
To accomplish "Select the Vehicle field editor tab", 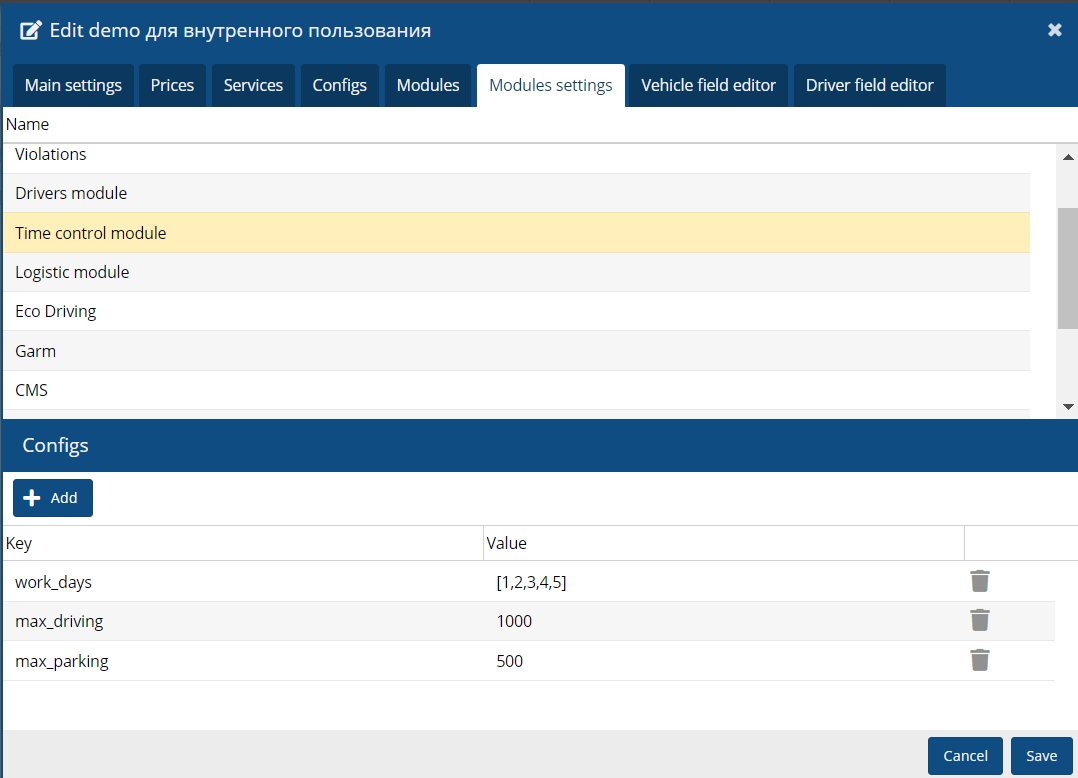I will 708,85.
